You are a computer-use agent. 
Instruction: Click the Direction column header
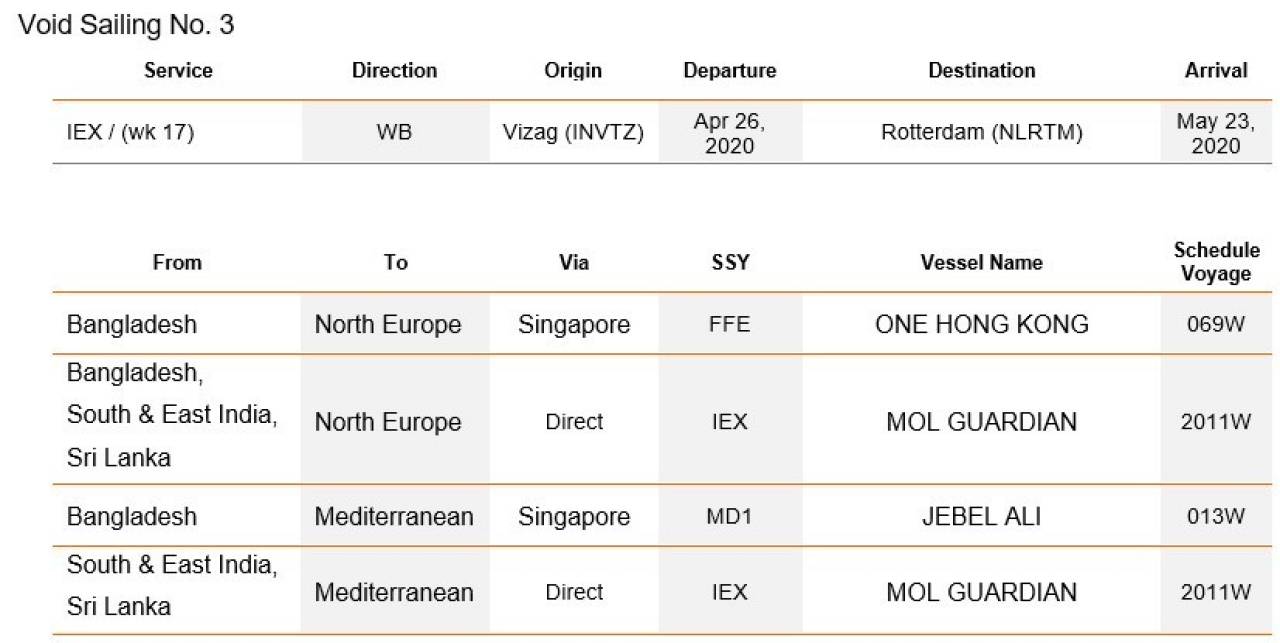tap(394, 70)
